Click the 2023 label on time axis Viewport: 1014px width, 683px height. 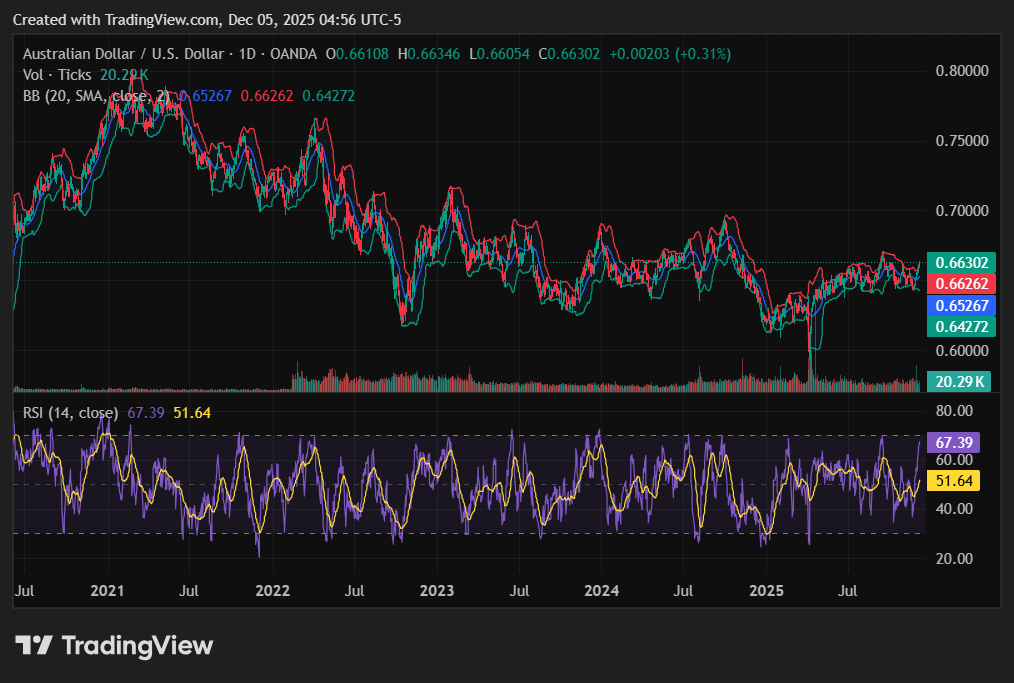point(437,591)
